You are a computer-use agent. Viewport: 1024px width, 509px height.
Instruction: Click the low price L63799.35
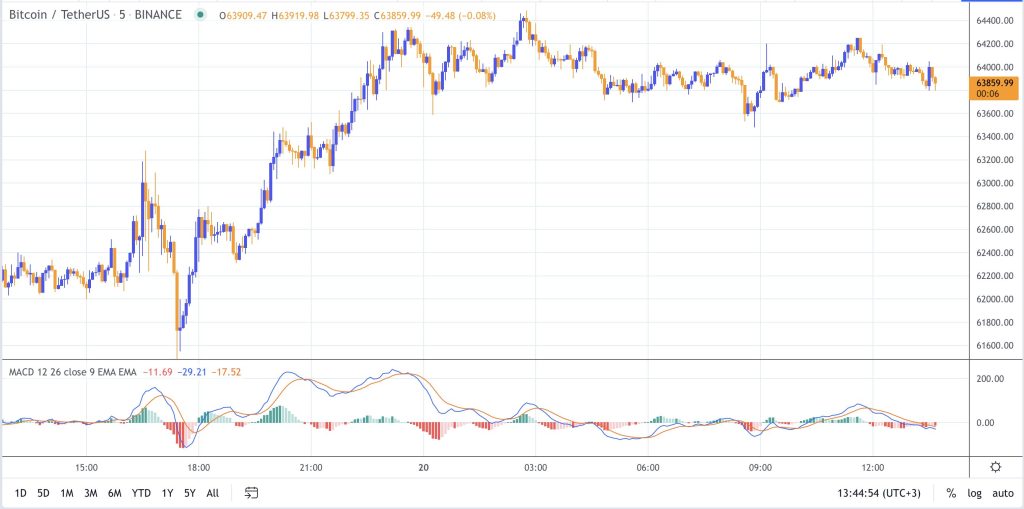(345, 15)
